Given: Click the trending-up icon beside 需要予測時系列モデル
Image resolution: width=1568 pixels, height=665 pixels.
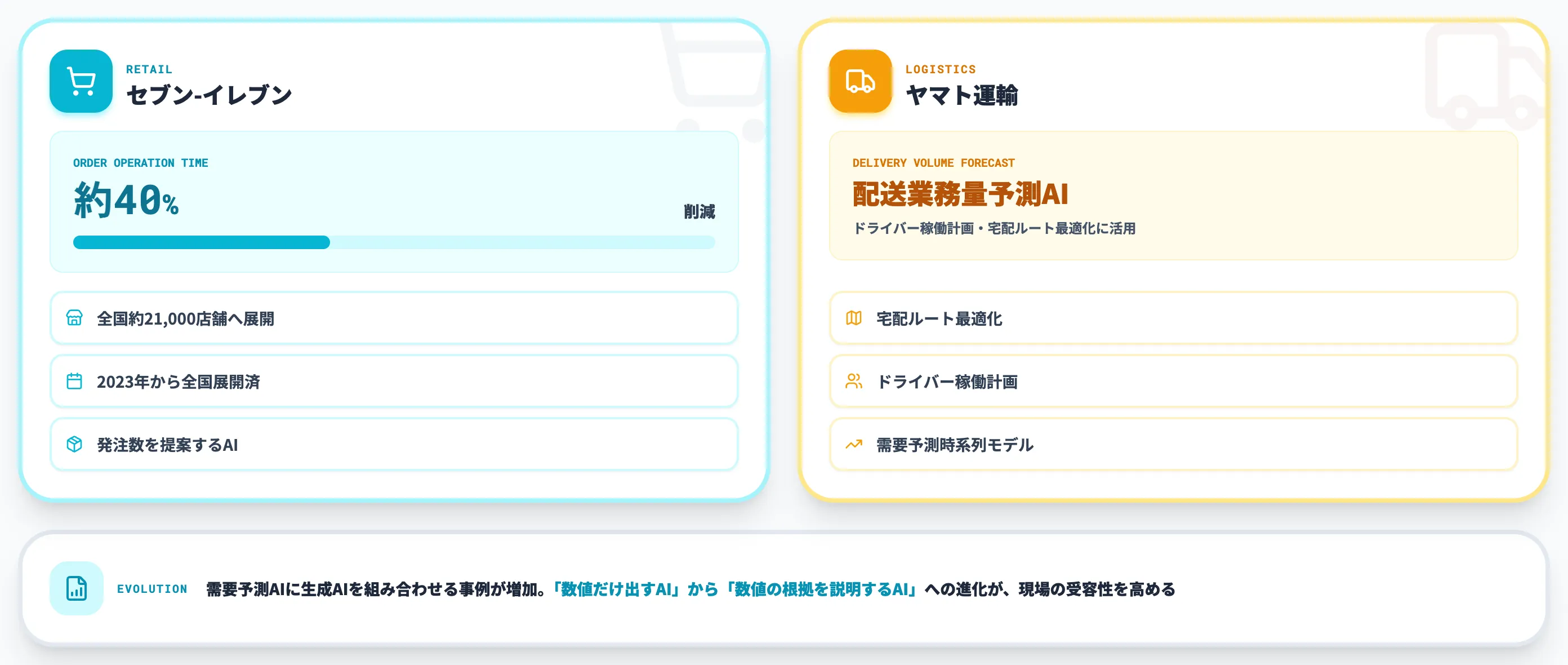Looking at the screenshot, I should (853, 445).
